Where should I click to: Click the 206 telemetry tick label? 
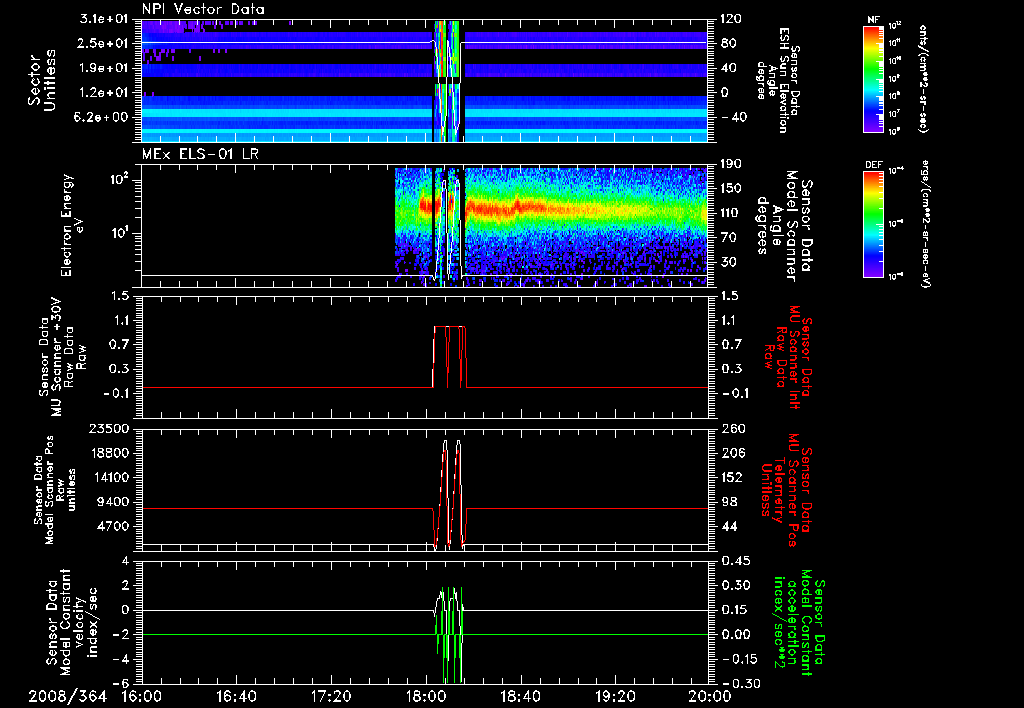(x=731, y=453)
